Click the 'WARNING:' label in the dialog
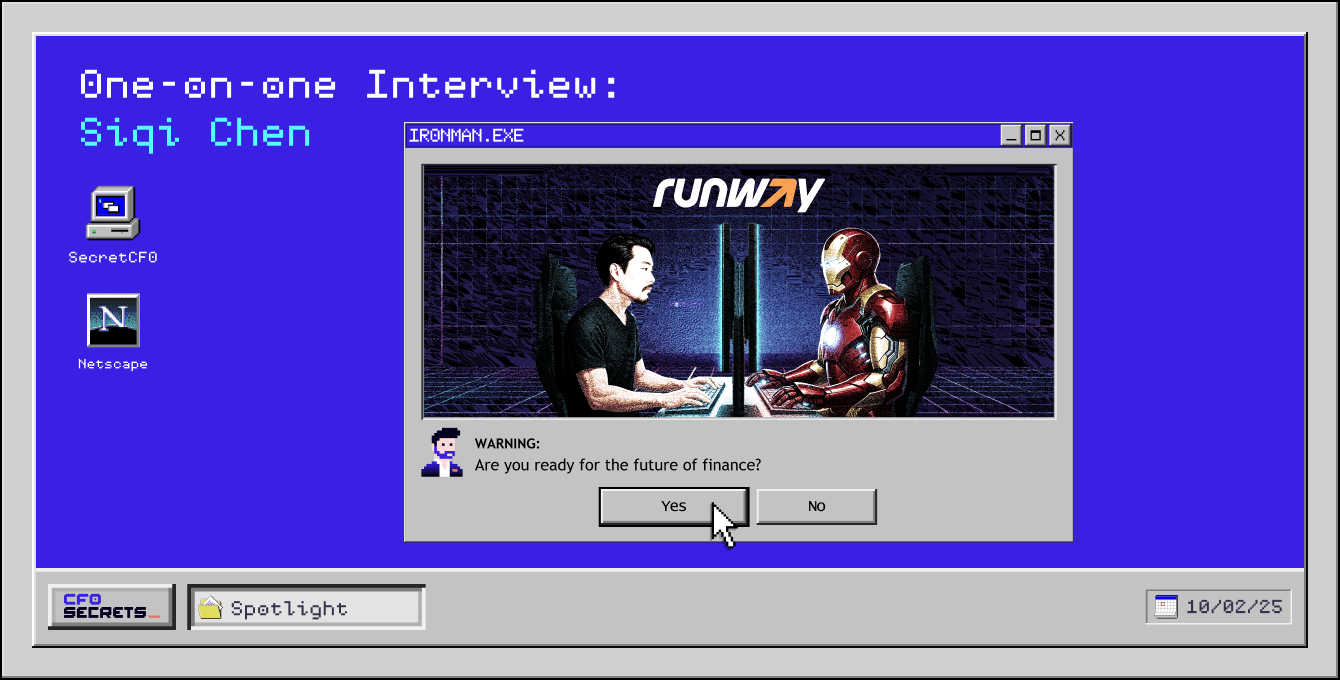Screen dimensions: 1340x680 [x=507, y=444]
